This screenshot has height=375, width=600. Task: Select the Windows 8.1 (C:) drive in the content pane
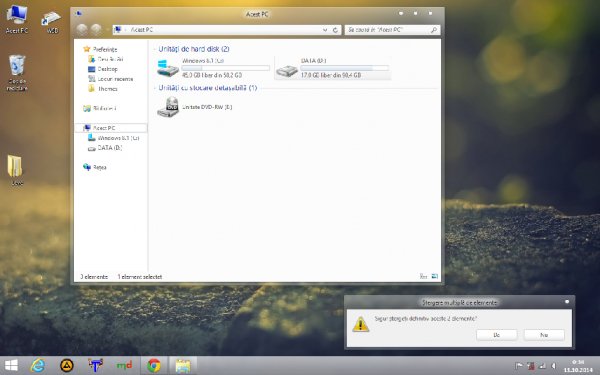[x=213, y=68]
